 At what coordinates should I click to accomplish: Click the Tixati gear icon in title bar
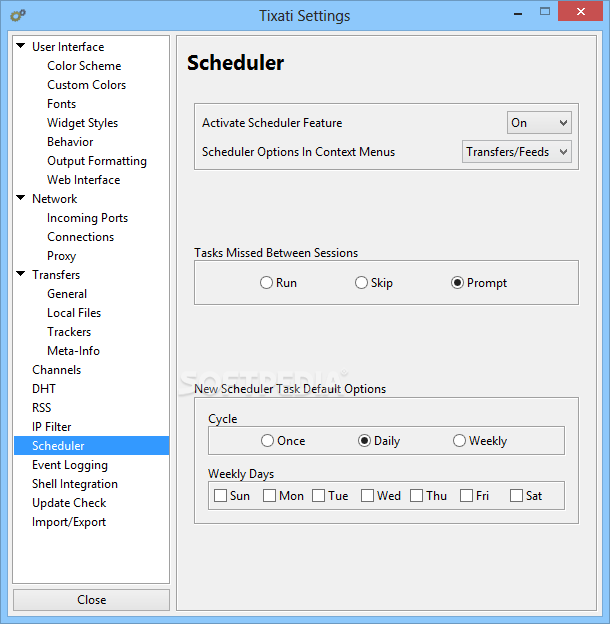pos(18,16)
